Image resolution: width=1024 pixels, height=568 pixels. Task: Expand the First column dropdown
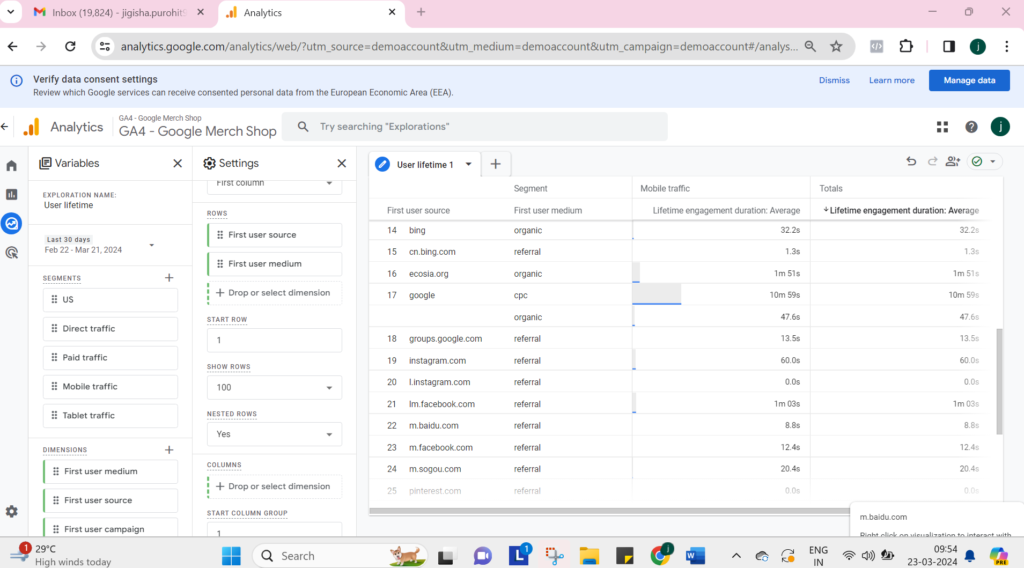pyautogui.click(x=274, y=185)
